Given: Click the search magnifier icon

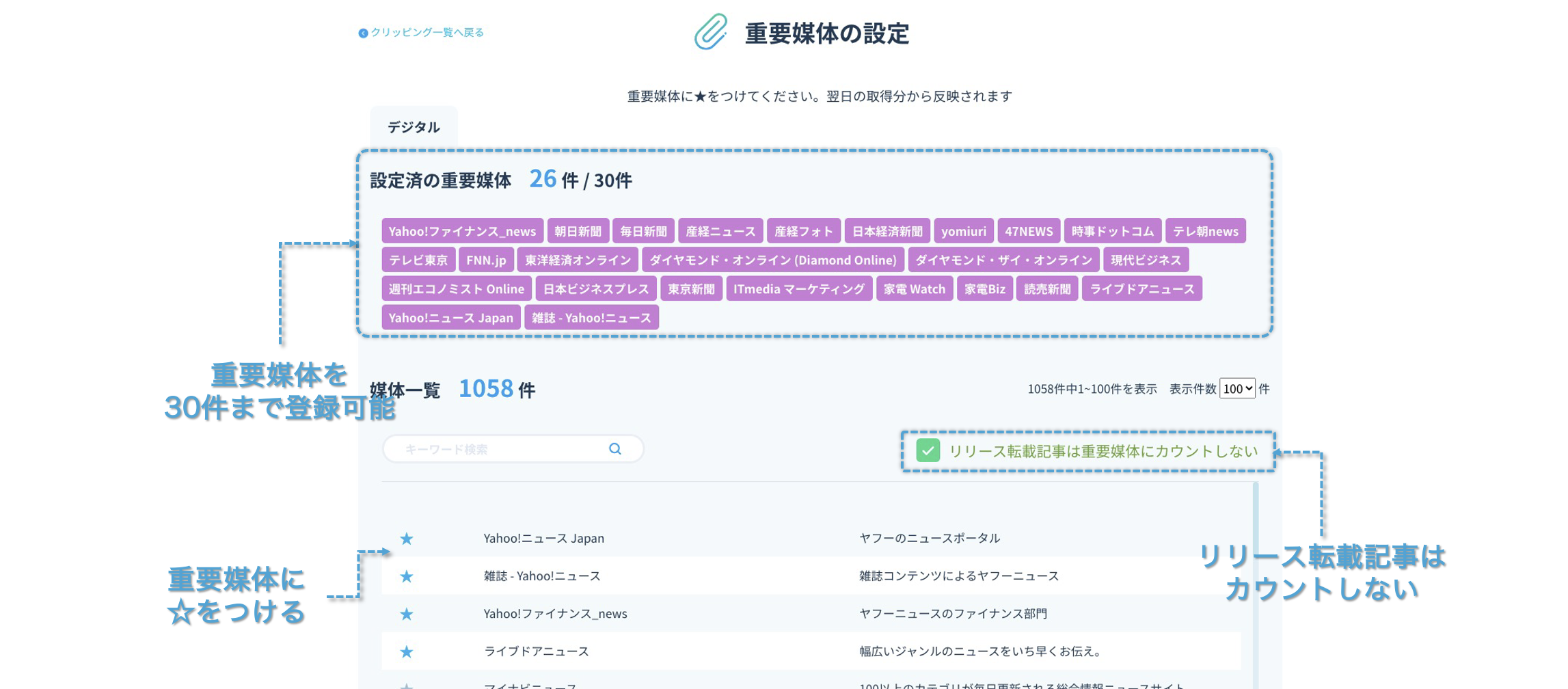Looking at the screenshot, I should coord(615,449).
